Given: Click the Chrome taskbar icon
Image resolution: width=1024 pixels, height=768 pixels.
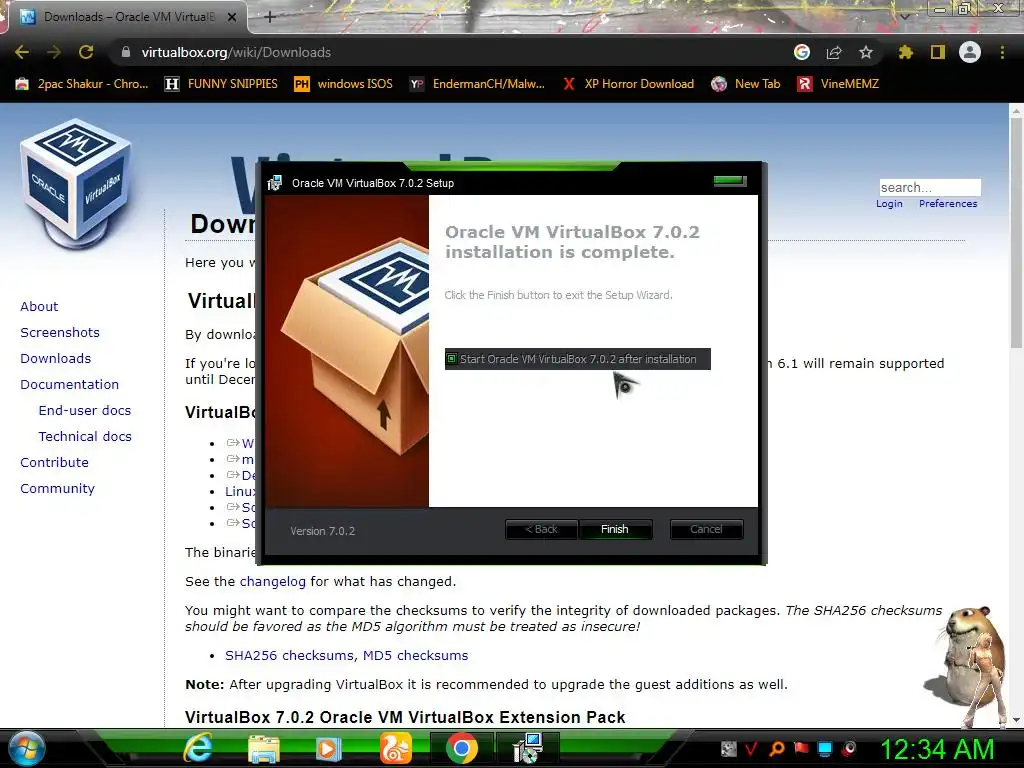Looking at the screenshot, I should 462,748.
